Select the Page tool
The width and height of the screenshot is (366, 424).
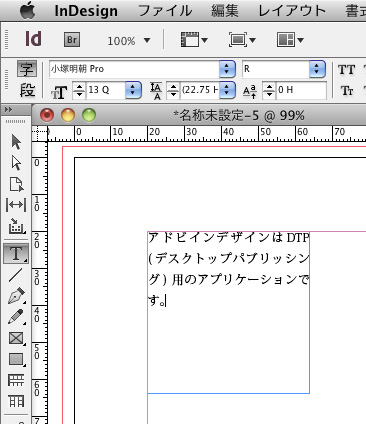[16, 184]
